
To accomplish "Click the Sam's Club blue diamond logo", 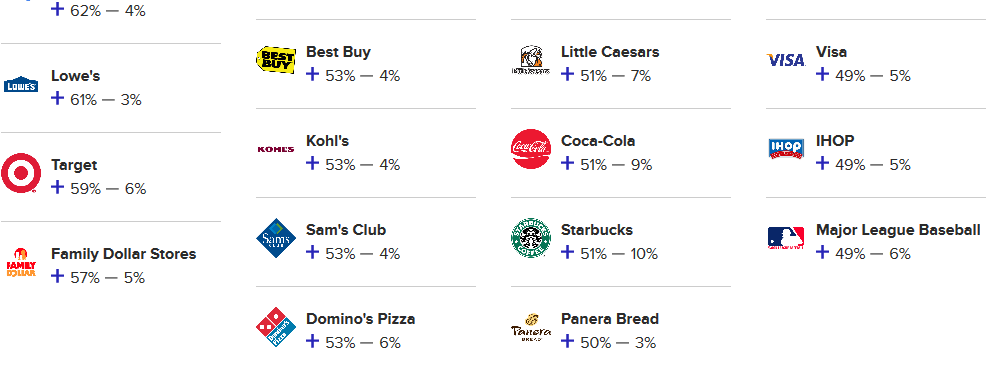I will (x=276, y=239).
